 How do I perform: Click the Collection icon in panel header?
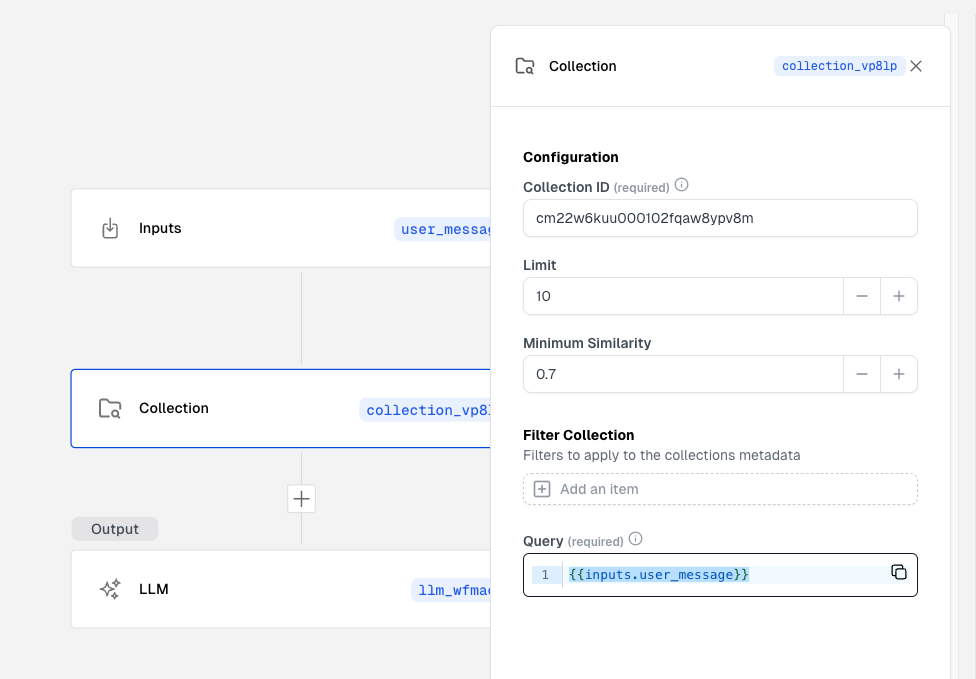coord(525,66)
